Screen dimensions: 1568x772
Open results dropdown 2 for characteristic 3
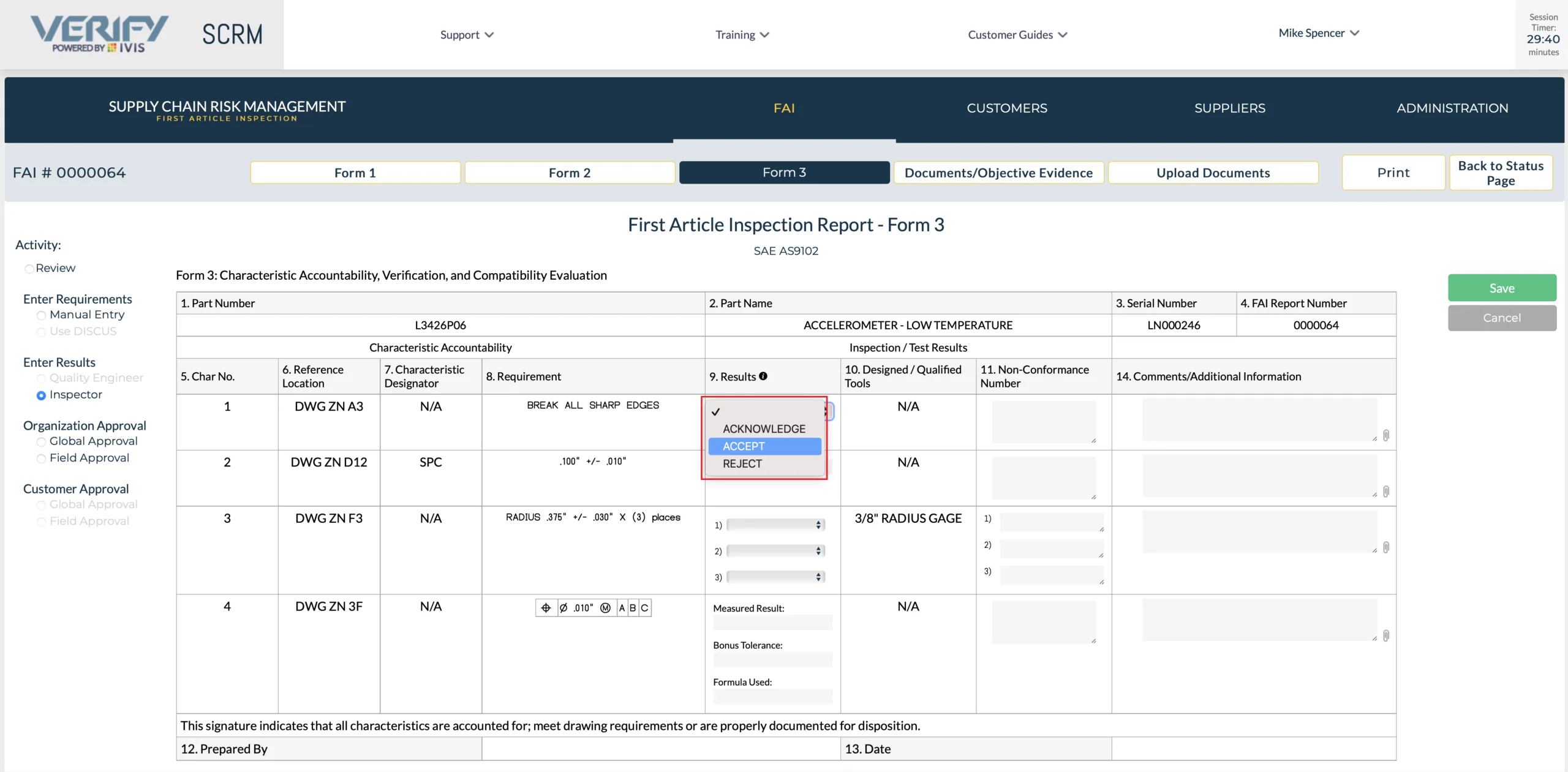(775, 551)
